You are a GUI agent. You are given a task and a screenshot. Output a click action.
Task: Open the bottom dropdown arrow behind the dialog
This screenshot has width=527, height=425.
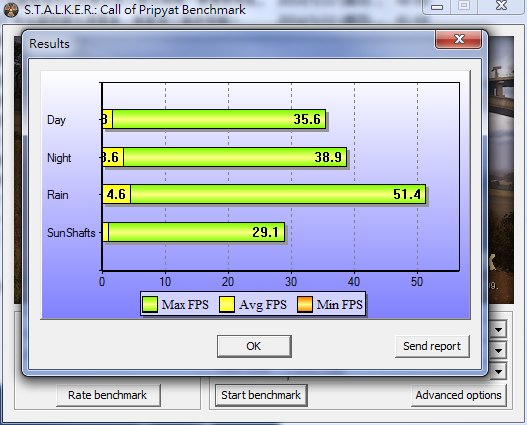498,372
